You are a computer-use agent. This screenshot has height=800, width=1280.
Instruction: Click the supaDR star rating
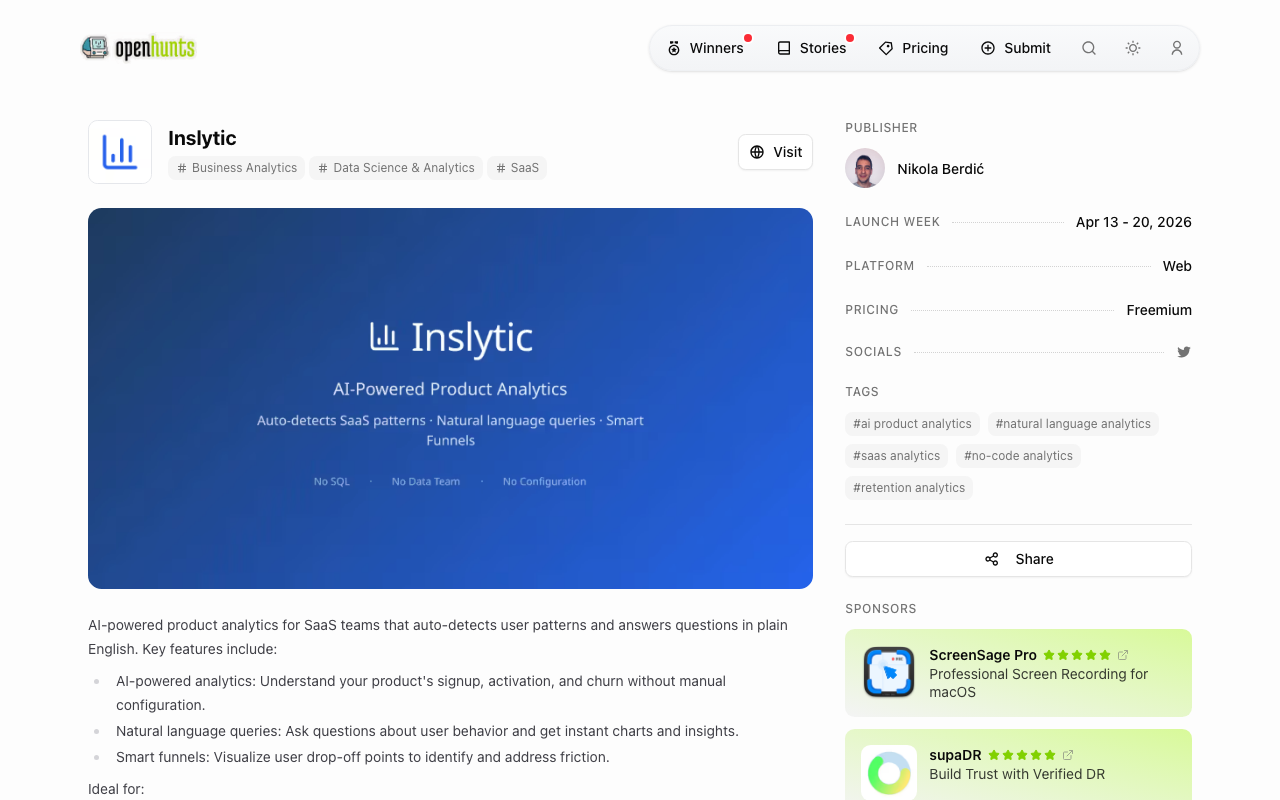1022,755
